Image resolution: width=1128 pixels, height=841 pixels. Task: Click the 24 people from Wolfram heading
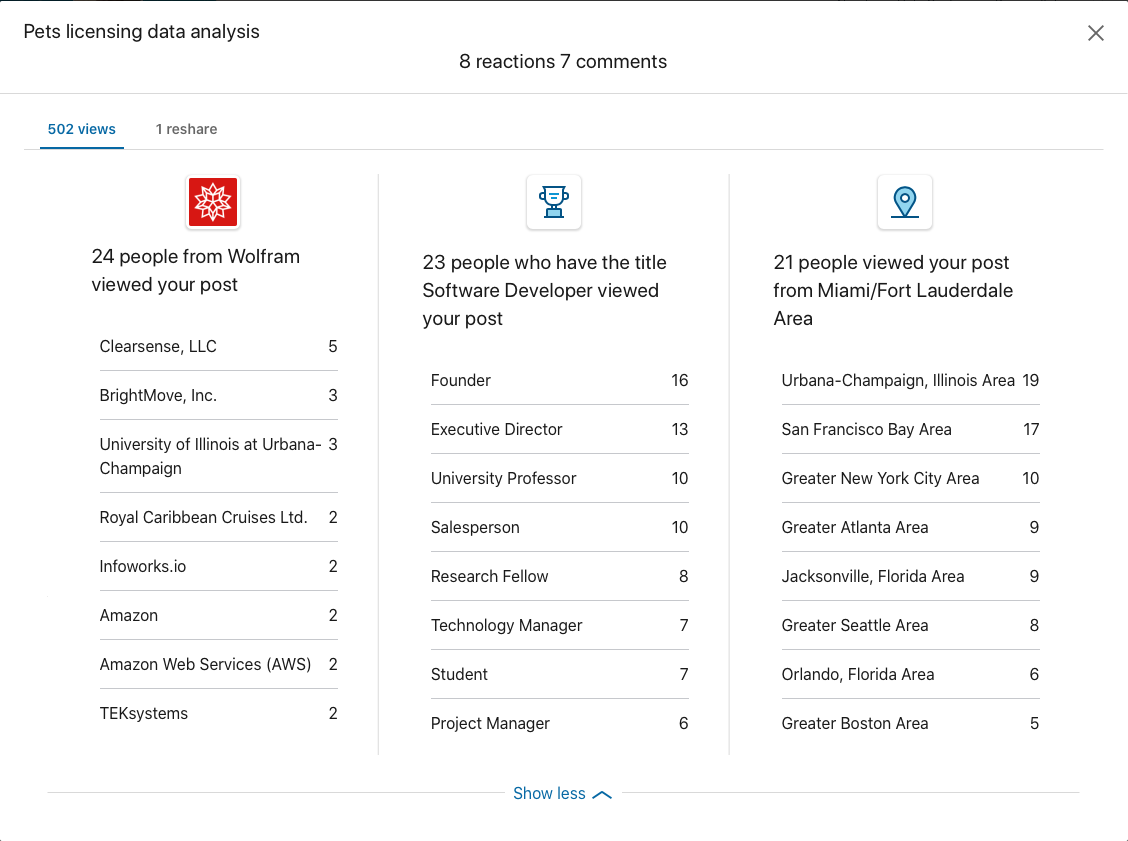(196, 271)
